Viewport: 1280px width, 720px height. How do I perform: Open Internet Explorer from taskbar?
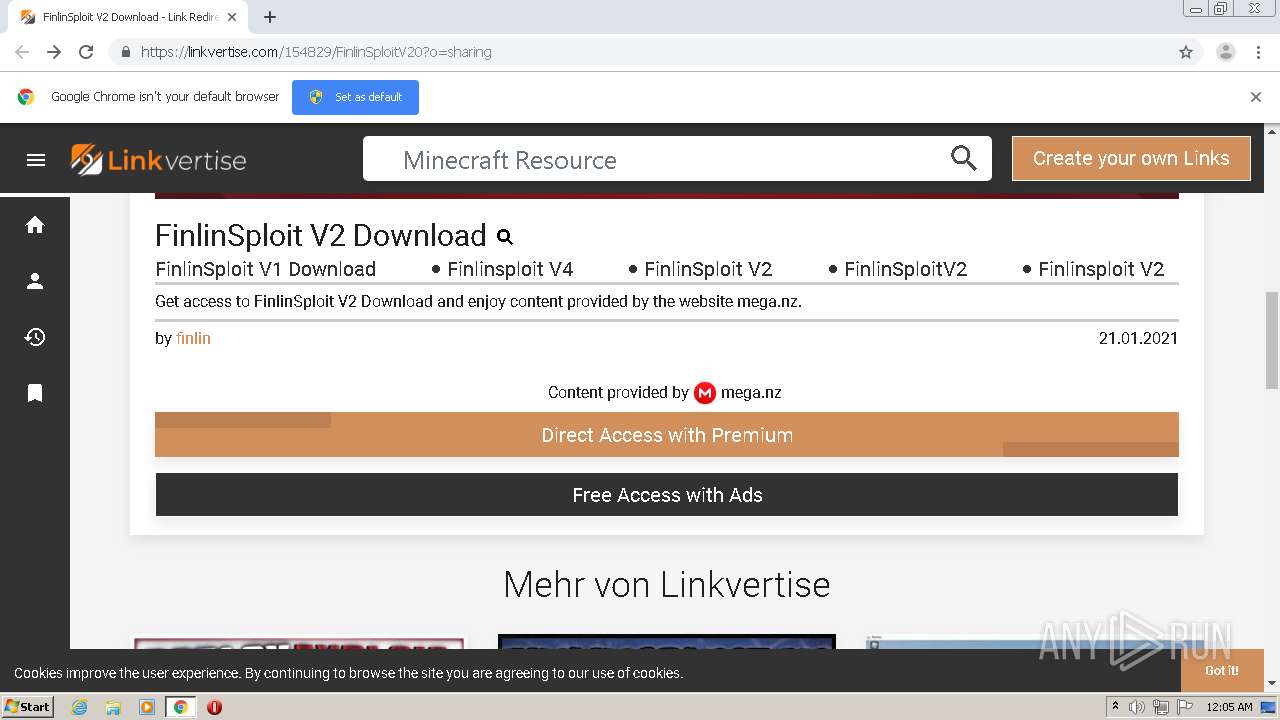click(x=79, y=707)
